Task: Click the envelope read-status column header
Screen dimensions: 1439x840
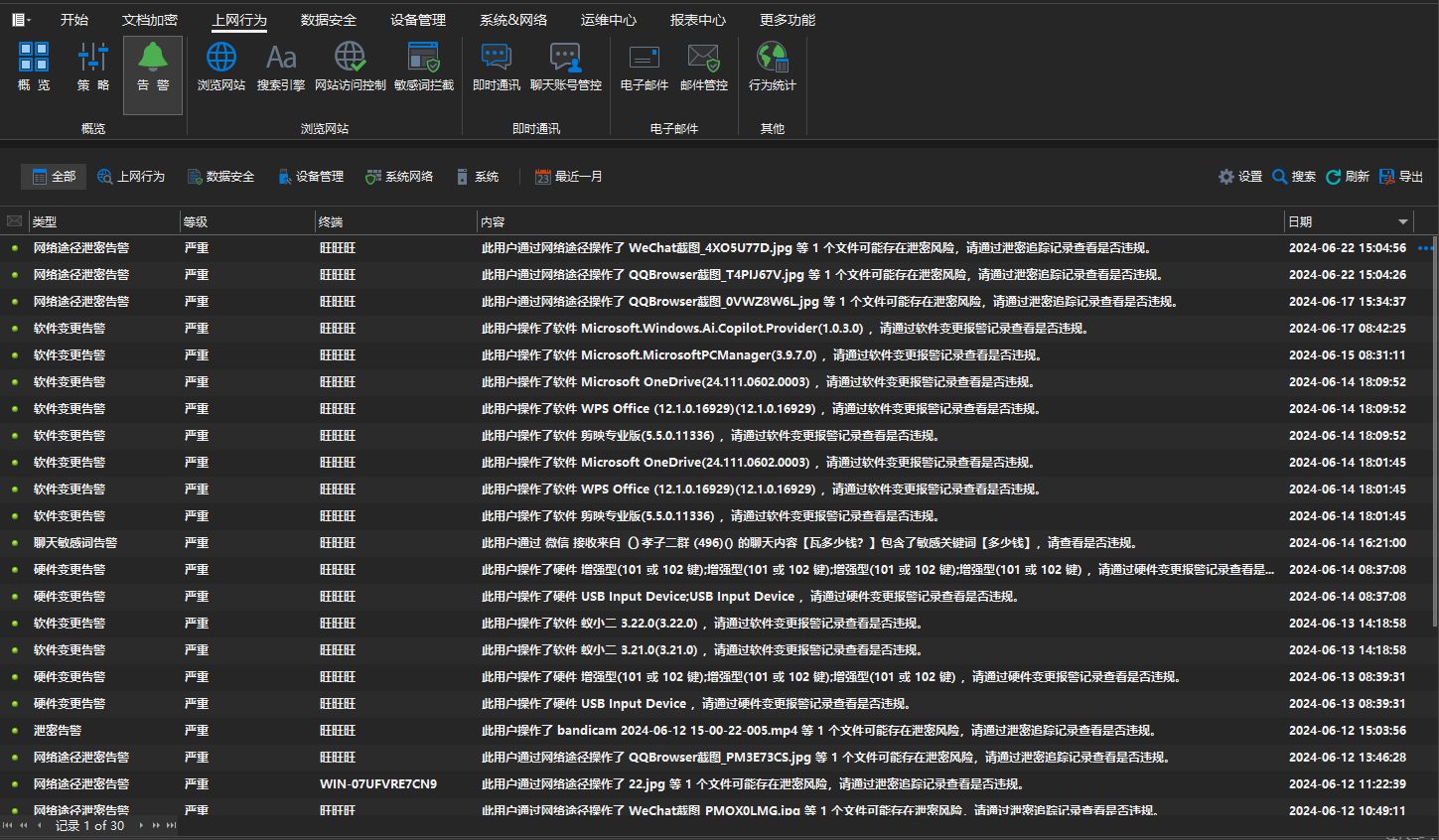Action: pos(14,221)
